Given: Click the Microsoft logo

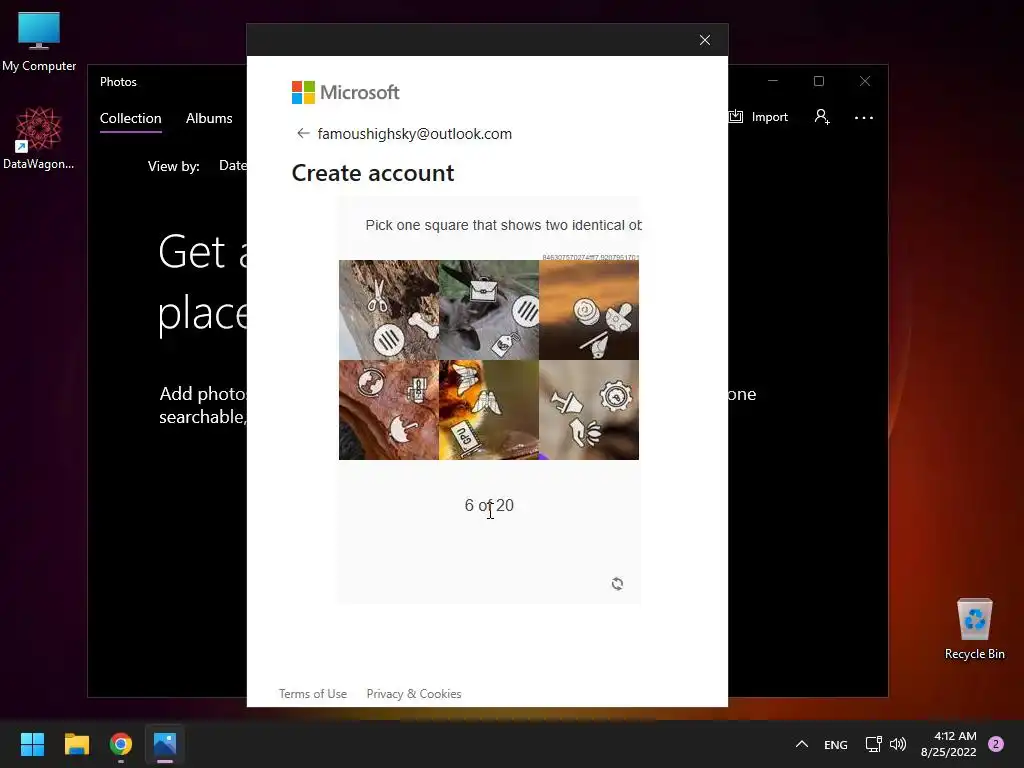Looking at the screenshot, I should (345, 92).
